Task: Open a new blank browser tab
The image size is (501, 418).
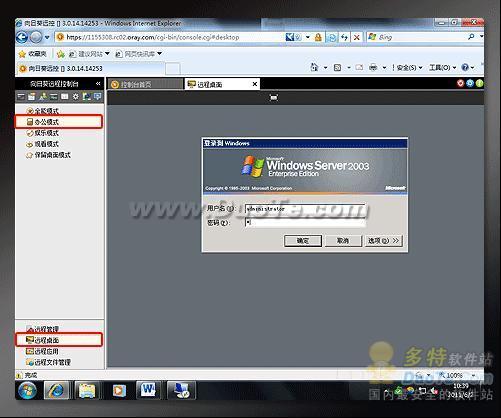Action: coord(173,69)
